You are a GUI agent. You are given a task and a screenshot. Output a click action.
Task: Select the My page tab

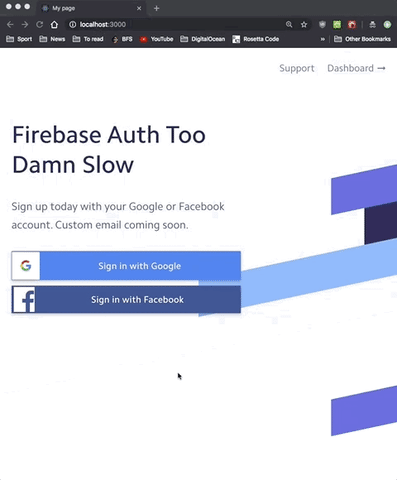tap(90, 8)
